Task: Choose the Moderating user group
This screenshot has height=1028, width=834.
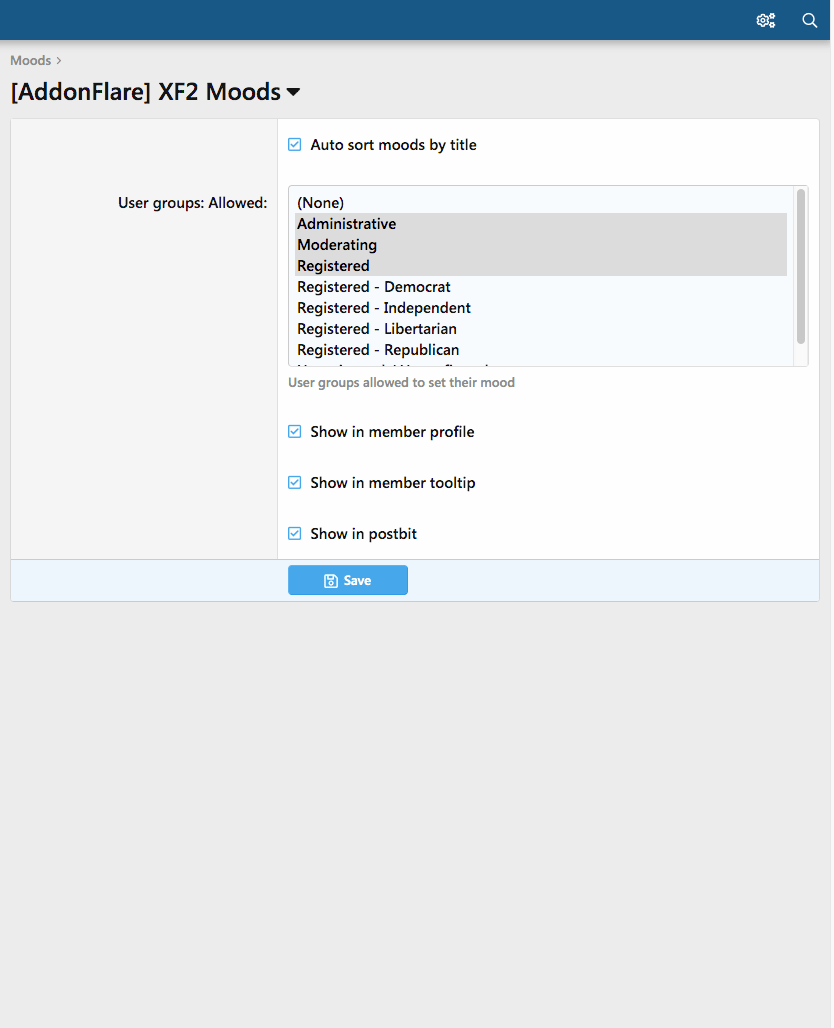Action: [x=337, y=245]
